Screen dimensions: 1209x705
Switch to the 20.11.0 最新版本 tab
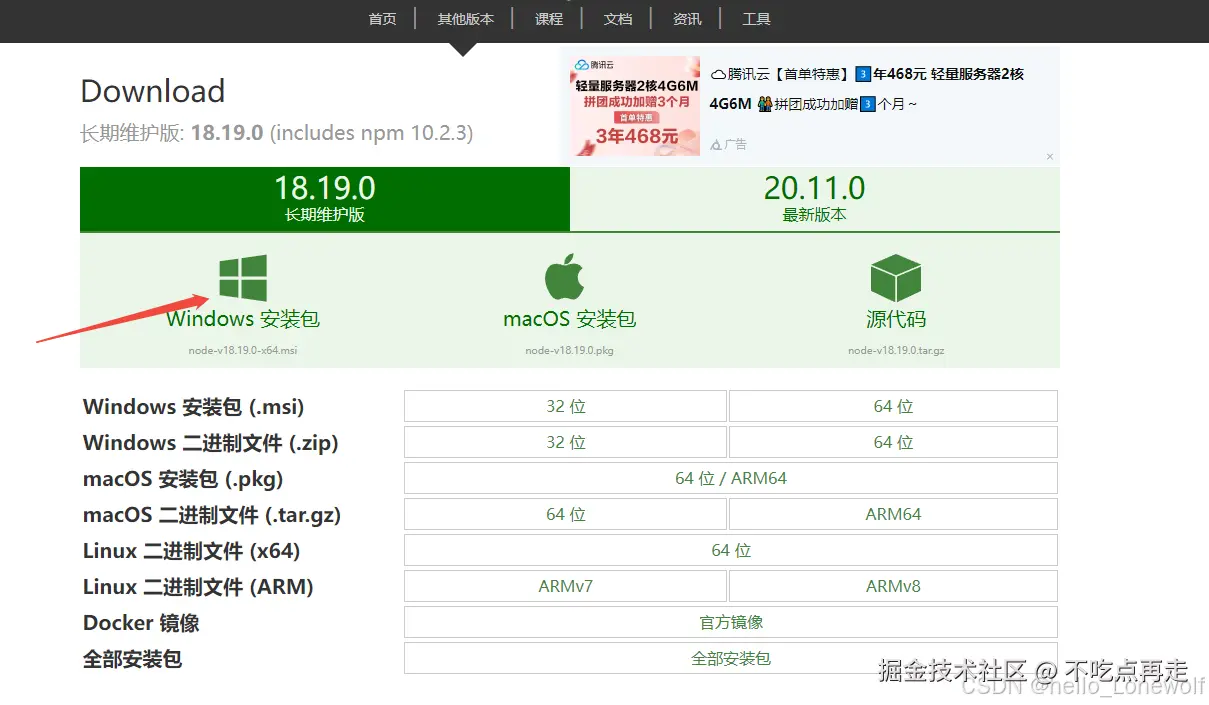(815, 199)
